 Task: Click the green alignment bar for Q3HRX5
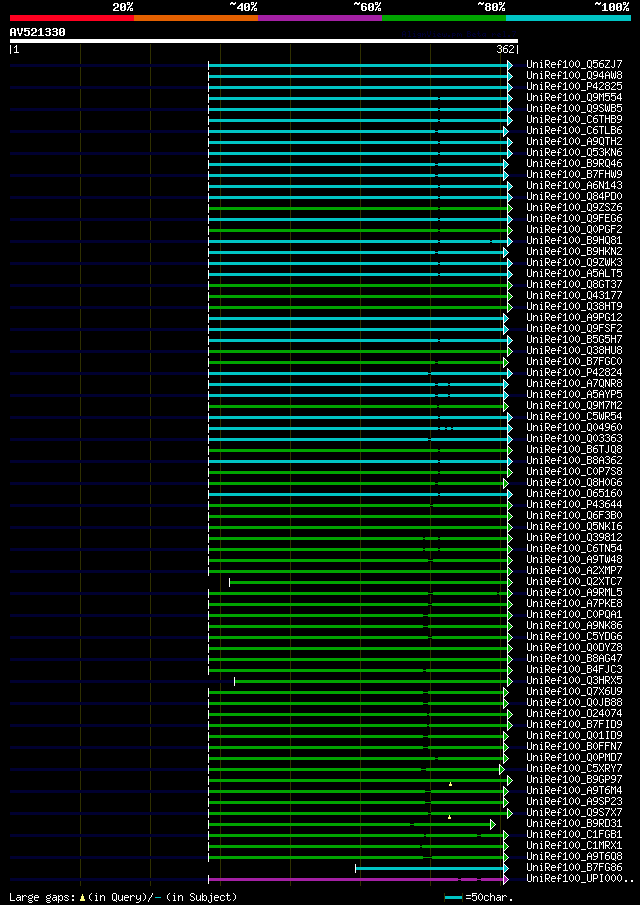[x=371, y=682]
